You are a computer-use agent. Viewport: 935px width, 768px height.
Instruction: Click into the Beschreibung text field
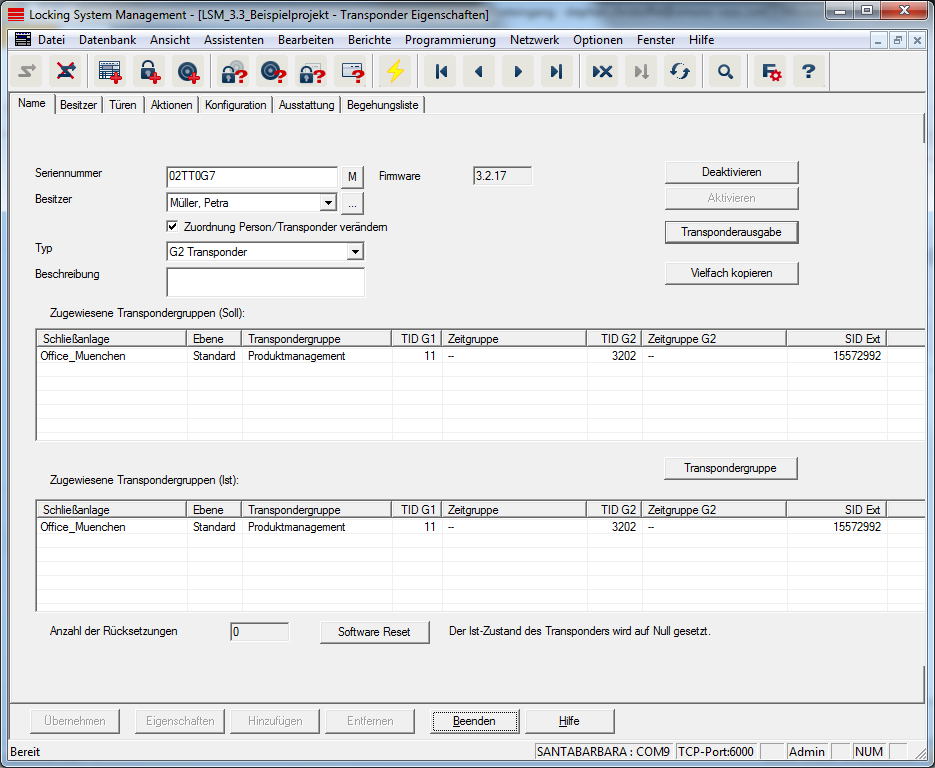pos(265,283)
